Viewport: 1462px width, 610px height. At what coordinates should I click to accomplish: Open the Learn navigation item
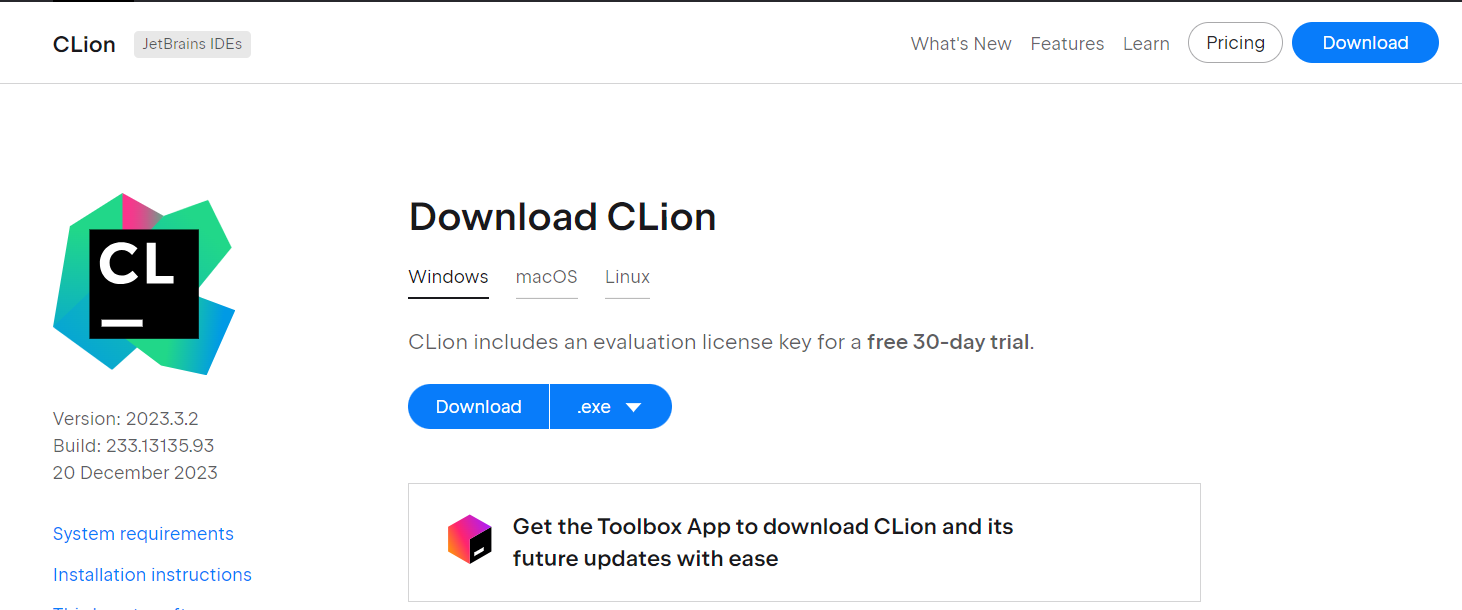(1146, 44)
